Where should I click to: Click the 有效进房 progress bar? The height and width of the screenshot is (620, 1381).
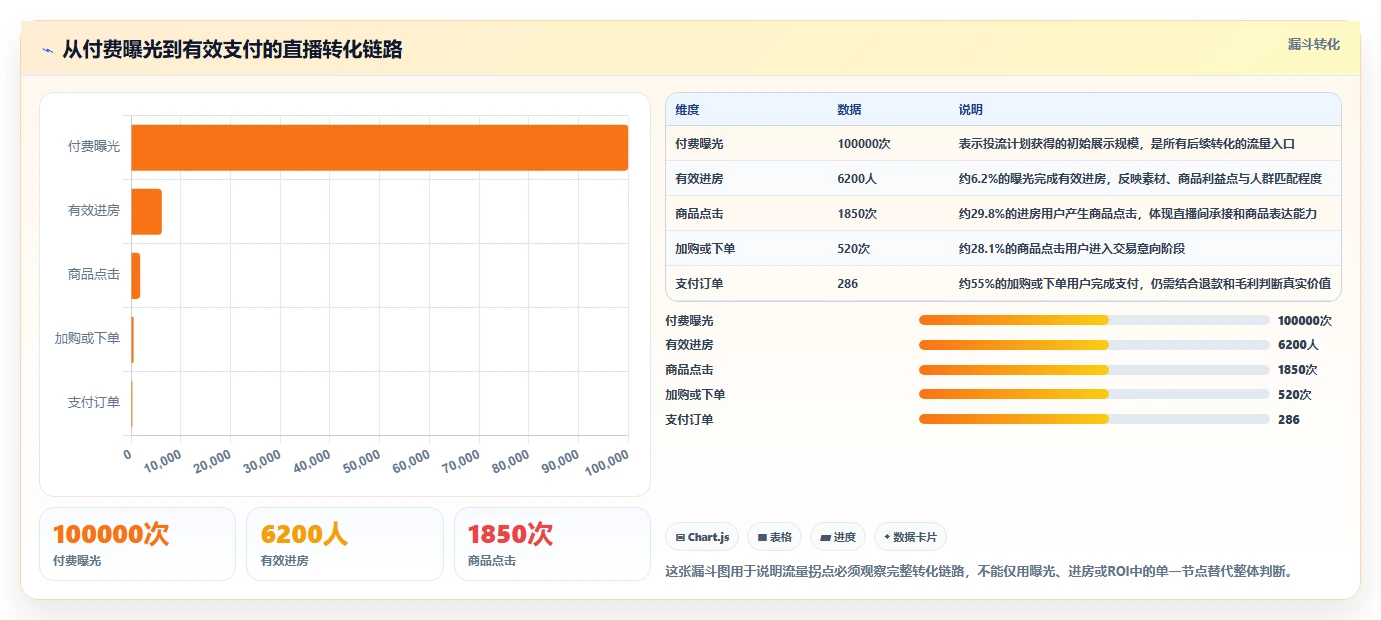pos(1094,345)
